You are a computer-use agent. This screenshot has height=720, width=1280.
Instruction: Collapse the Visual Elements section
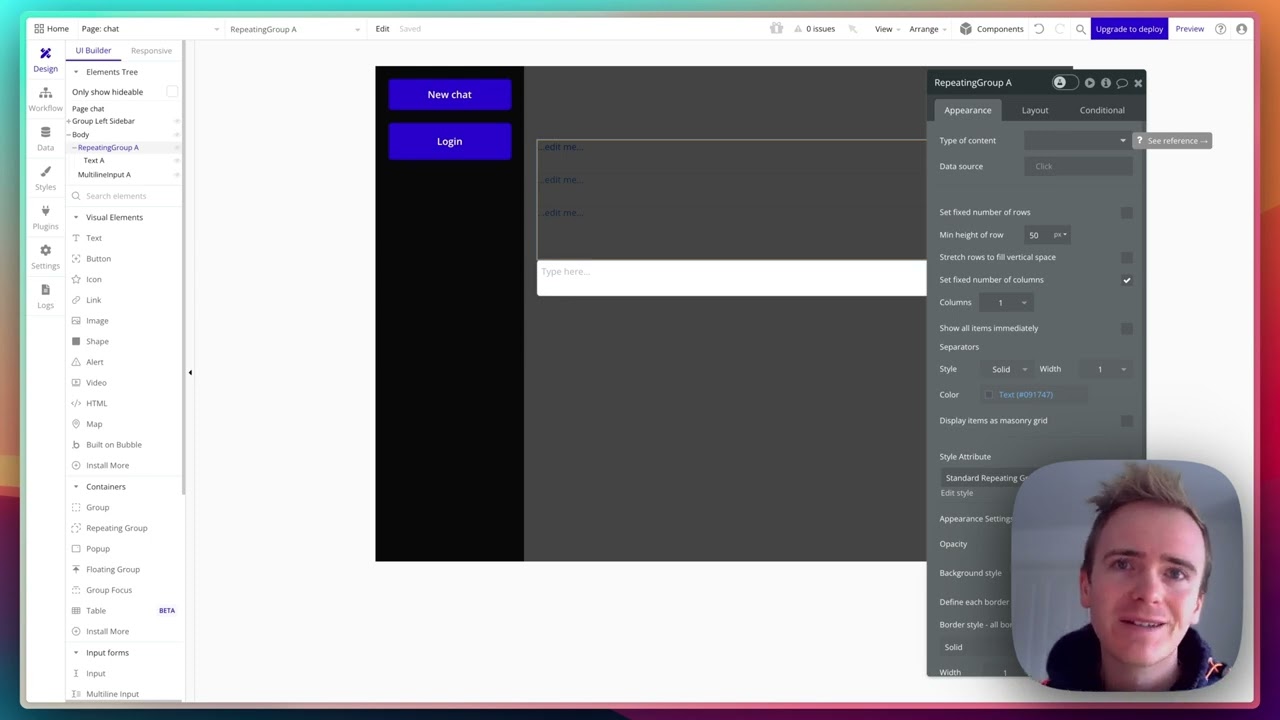point(76,217)
